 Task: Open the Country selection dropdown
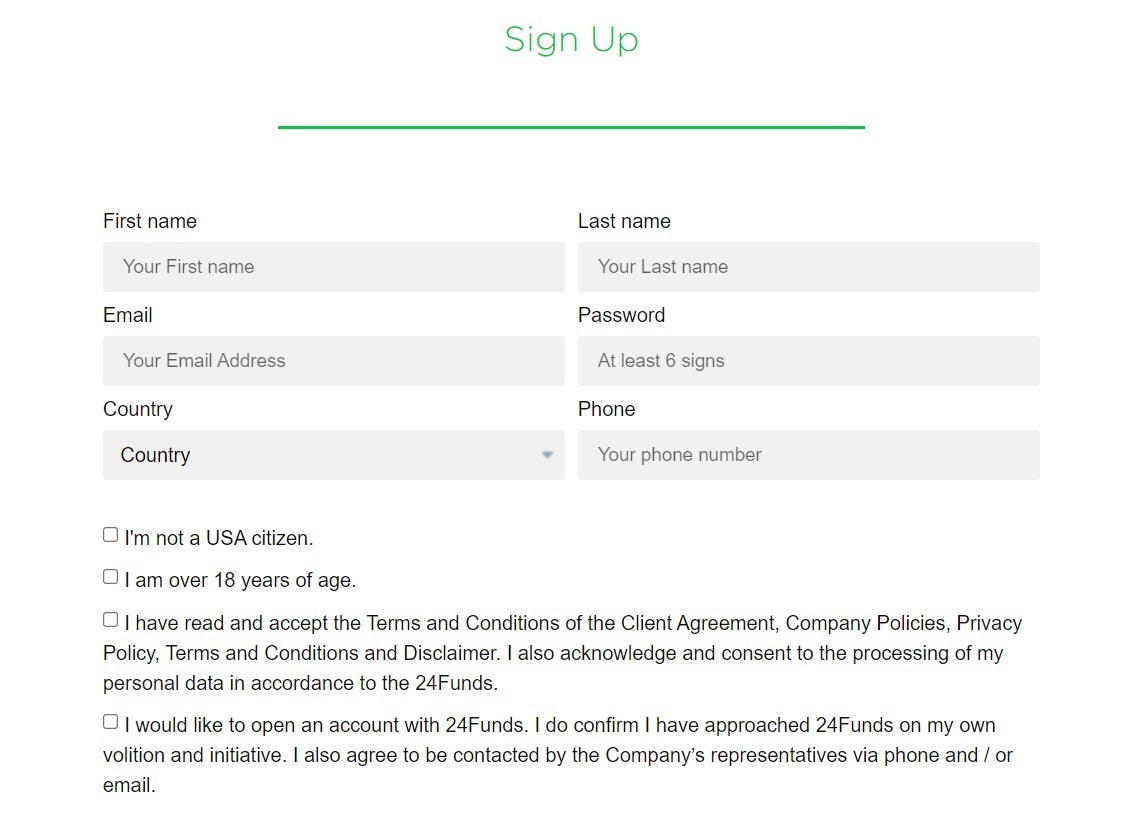coord(333,455)
